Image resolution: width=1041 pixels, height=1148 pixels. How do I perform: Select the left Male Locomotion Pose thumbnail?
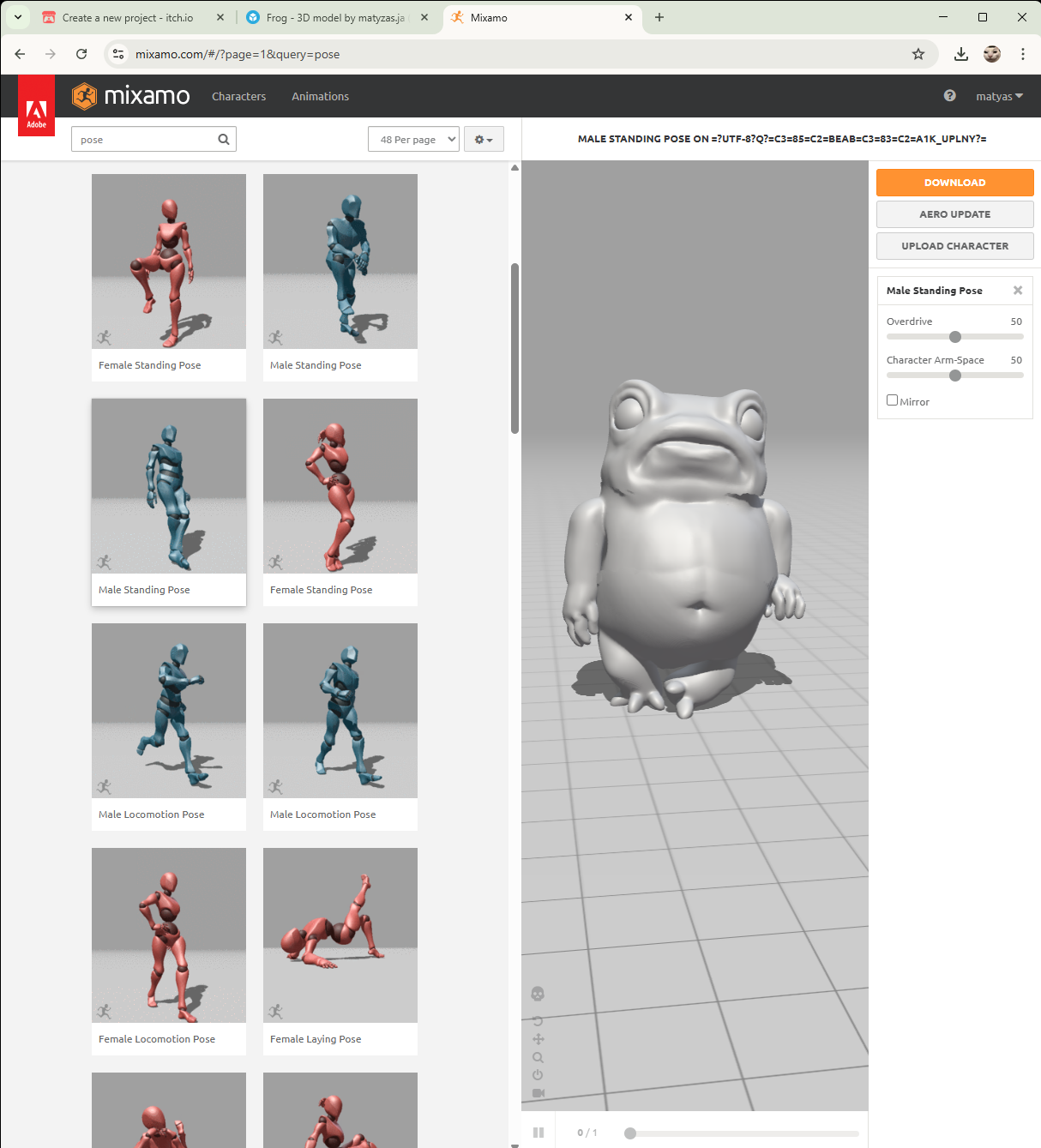169,711
